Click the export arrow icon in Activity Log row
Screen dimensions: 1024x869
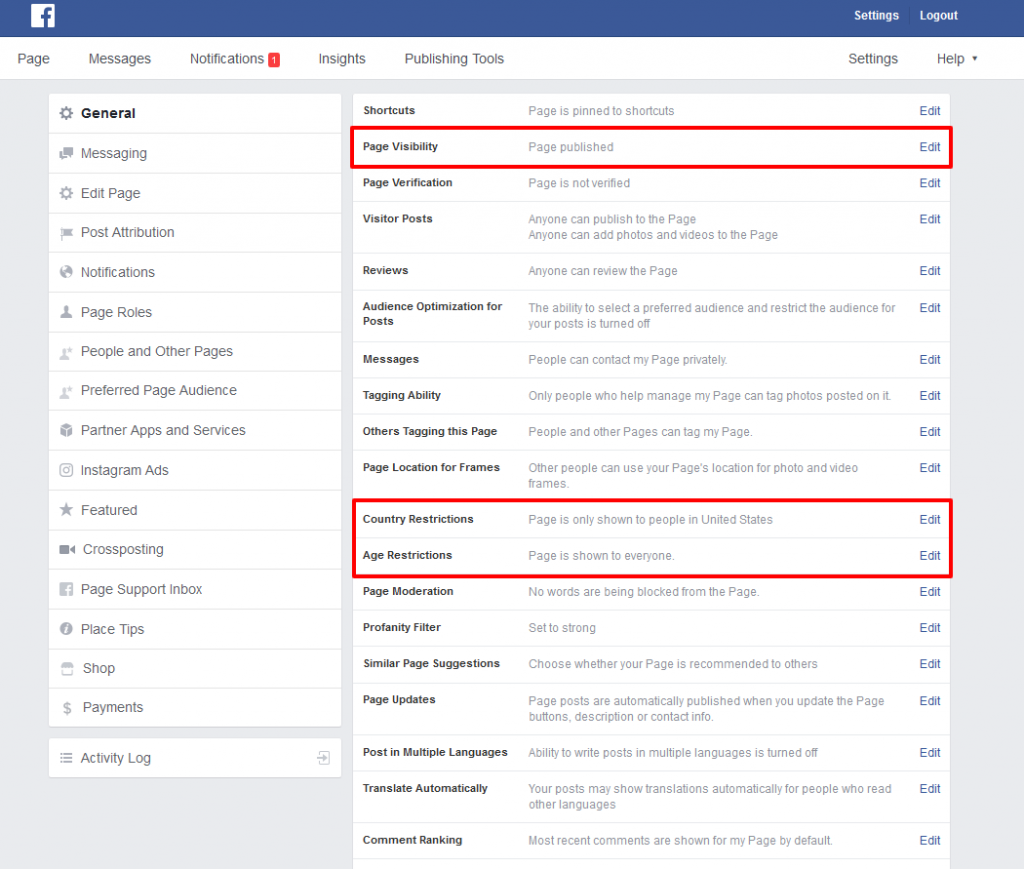(x=322, y=758)
